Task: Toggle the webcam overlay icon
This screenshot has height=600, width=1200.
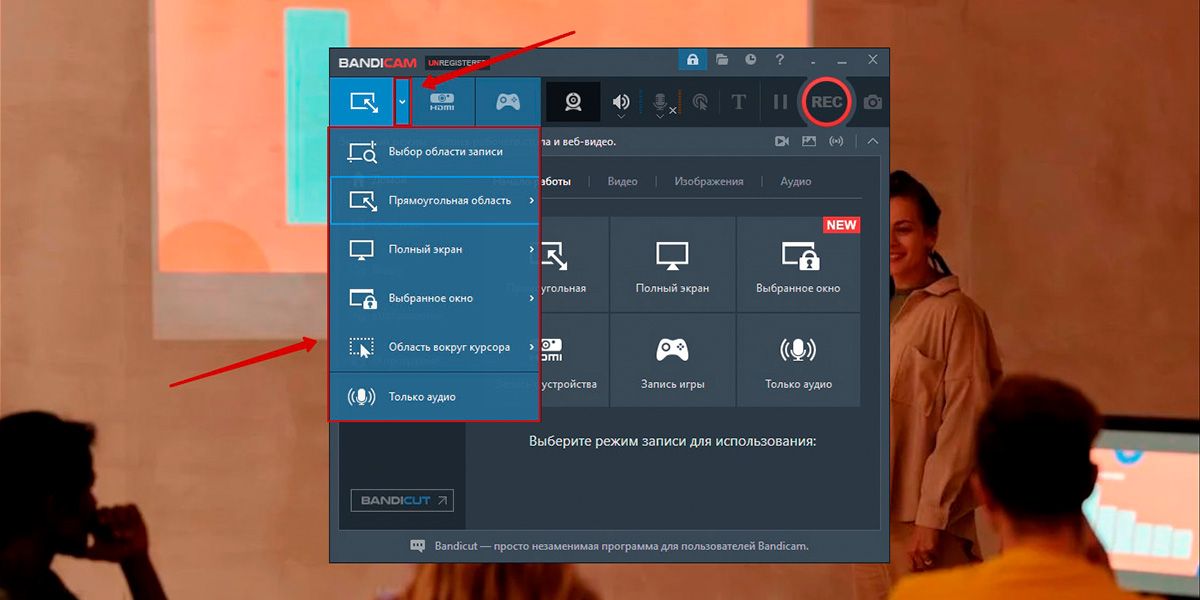Action: pos(573,101)
